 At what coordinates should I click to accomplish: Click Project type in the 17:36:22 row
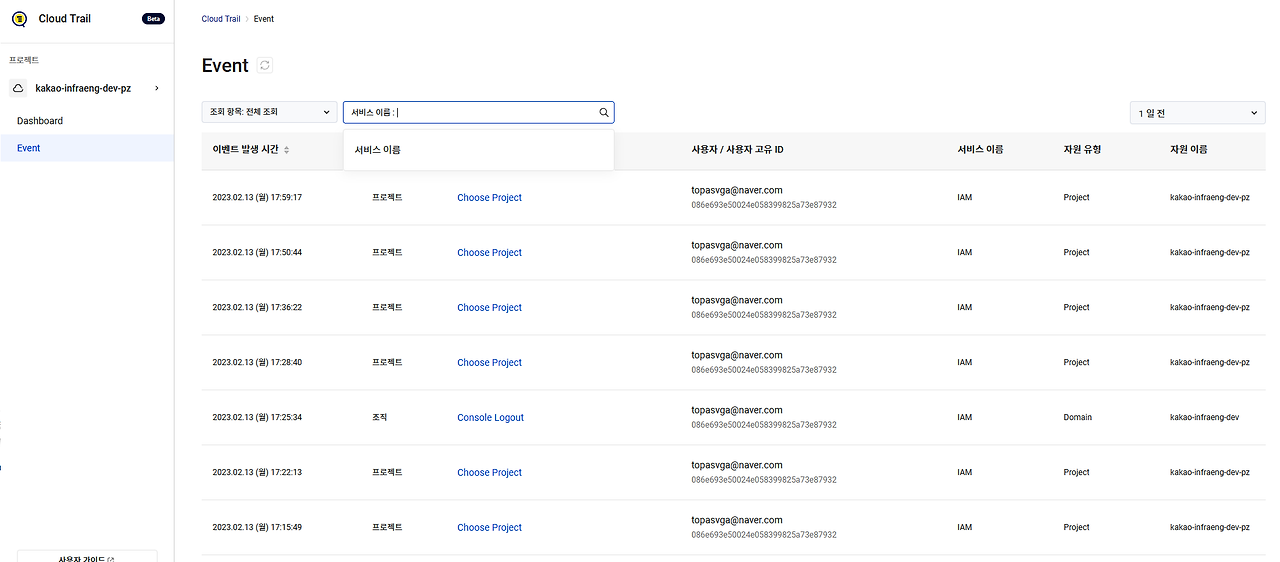1077,308
